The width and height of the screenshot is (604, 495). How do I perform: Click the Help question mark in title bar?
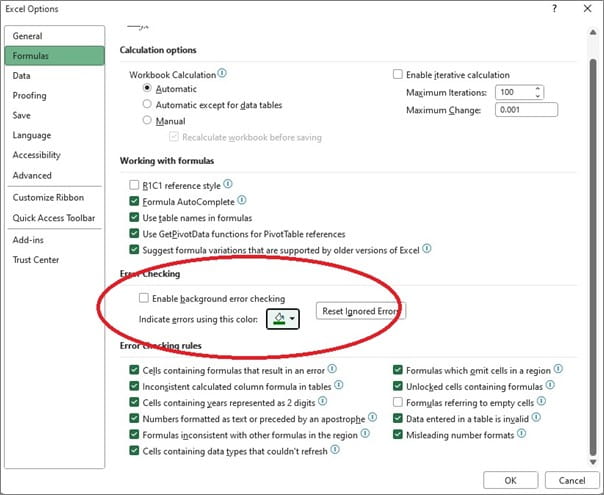point(554,9)
